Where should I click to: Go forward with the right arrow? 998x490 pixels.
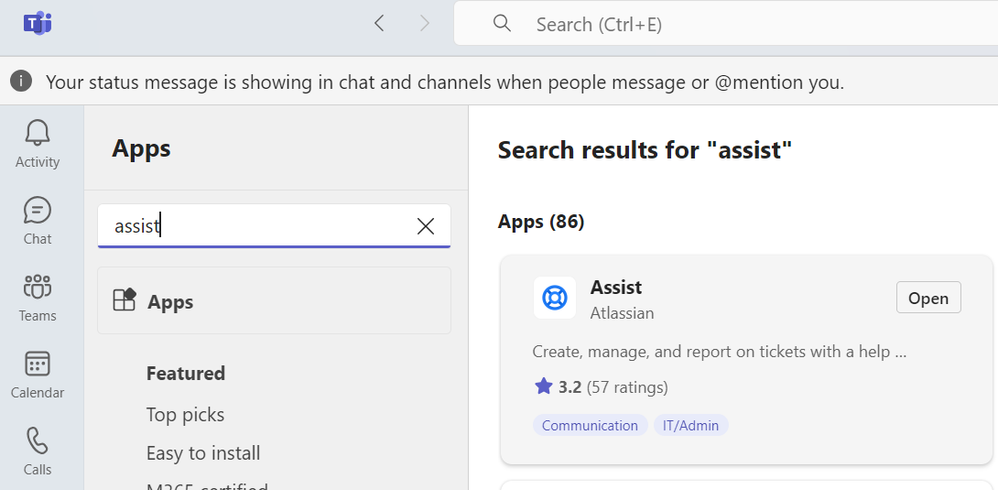tap(425, 24)
